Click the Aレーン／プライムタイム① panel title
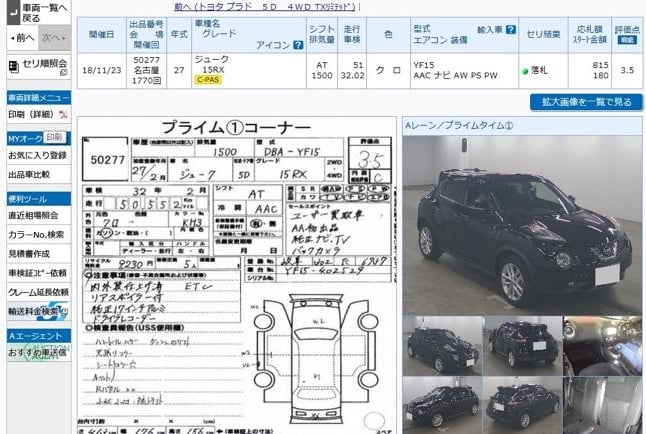 click(459, 126)
